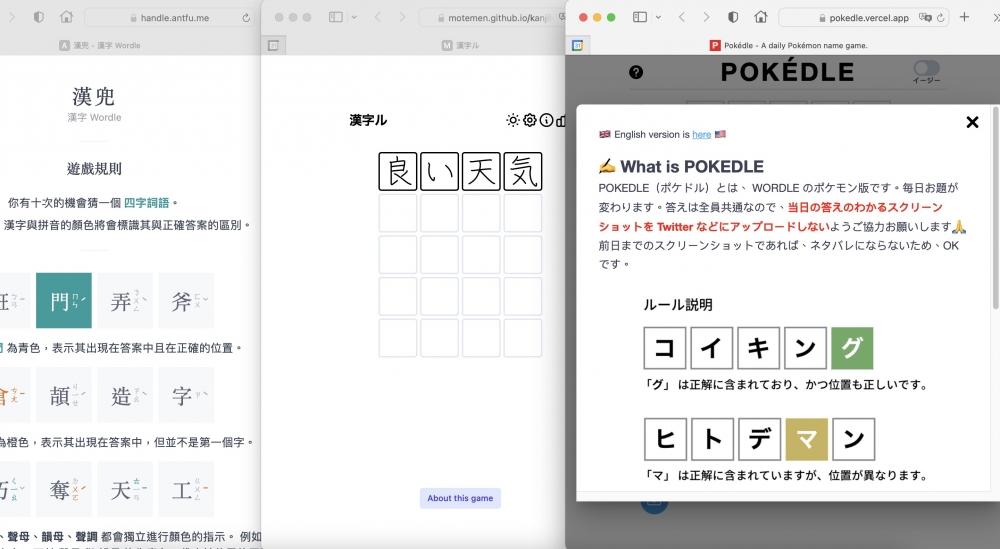Click the 造 example tile in 漢兜
The image size is (1000, 549).
125,395
